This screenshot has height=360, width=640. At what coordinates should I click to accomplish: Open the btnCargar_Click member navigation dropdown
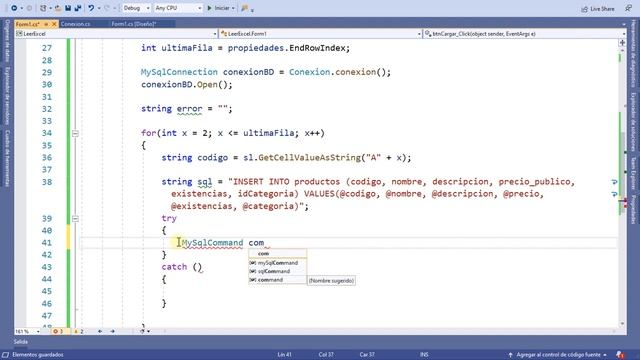525,34
